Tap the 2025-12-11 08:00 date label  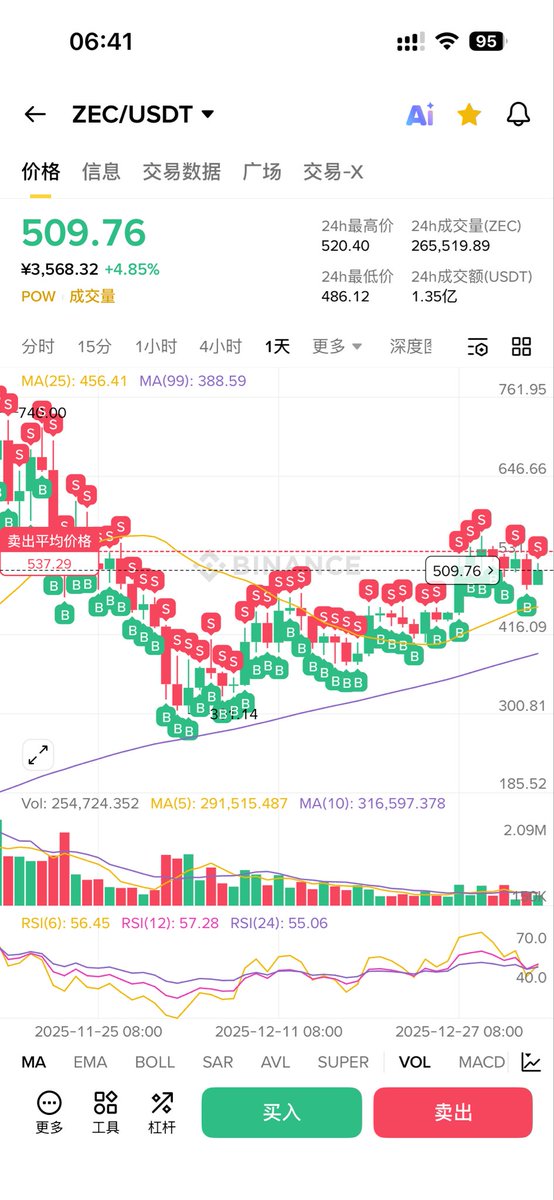(279, 1031)
